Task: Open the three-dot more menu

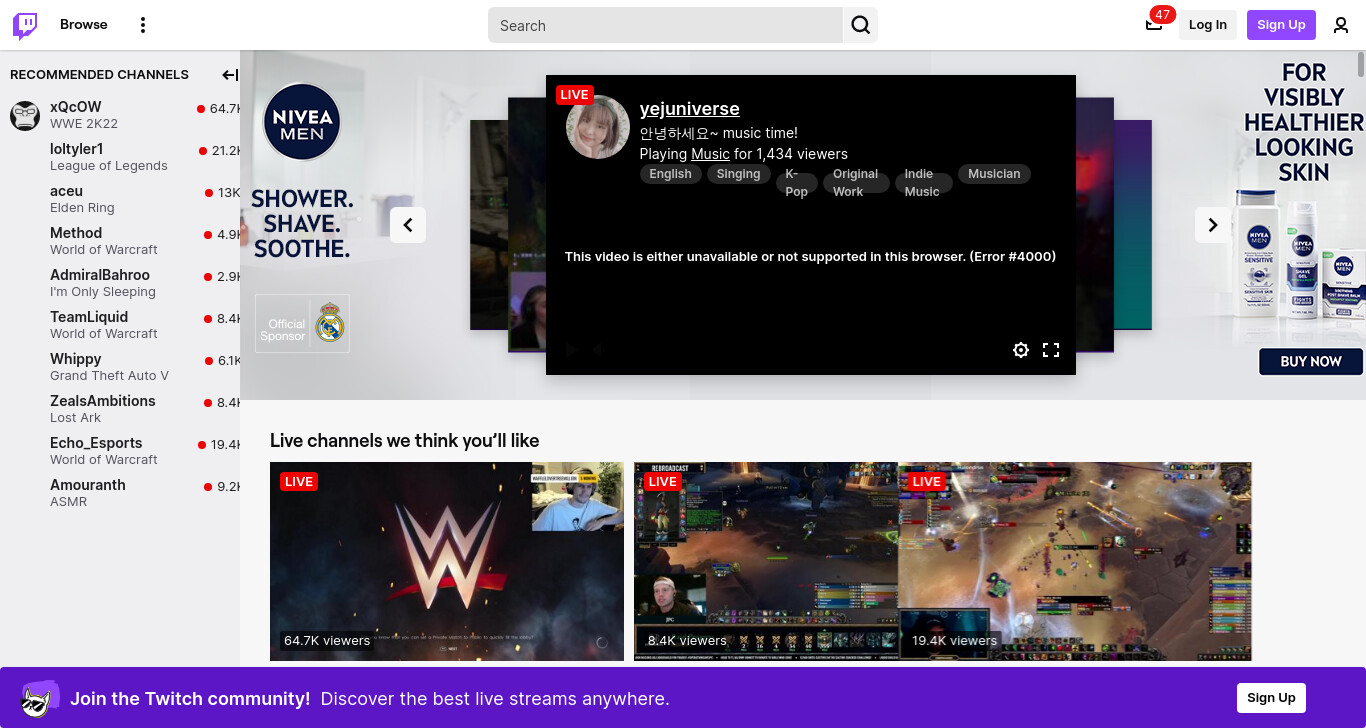Action: [x=143, y=25]
